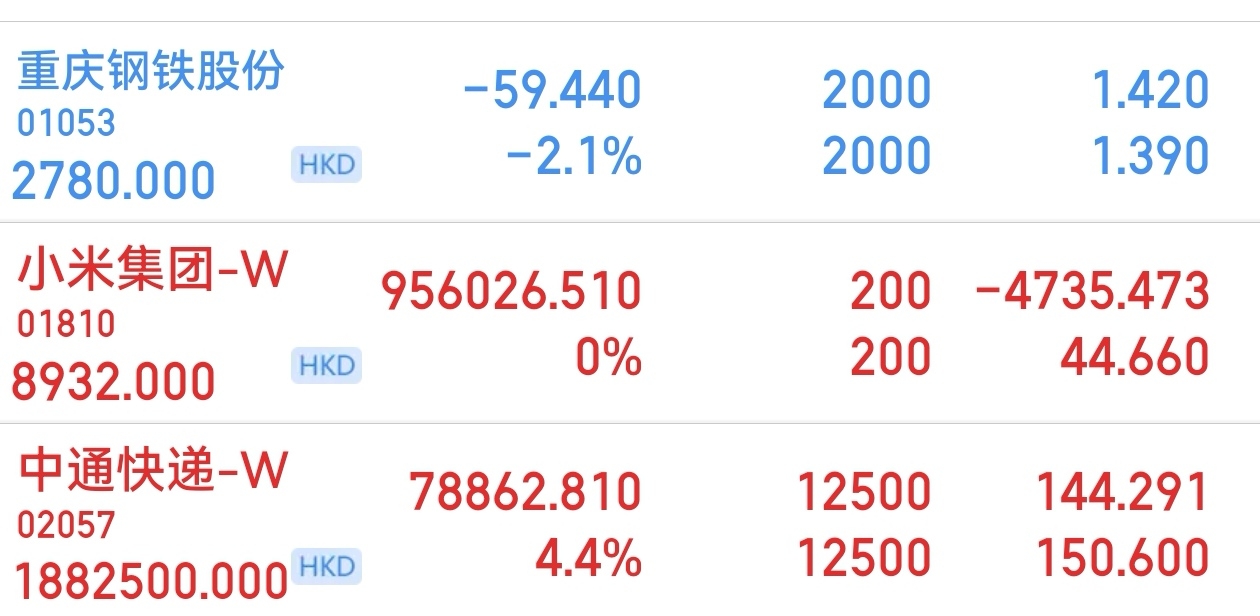Click the -59.440 profit/loss figure
This screenshot has width=1260, height=616.
[552, 91]
